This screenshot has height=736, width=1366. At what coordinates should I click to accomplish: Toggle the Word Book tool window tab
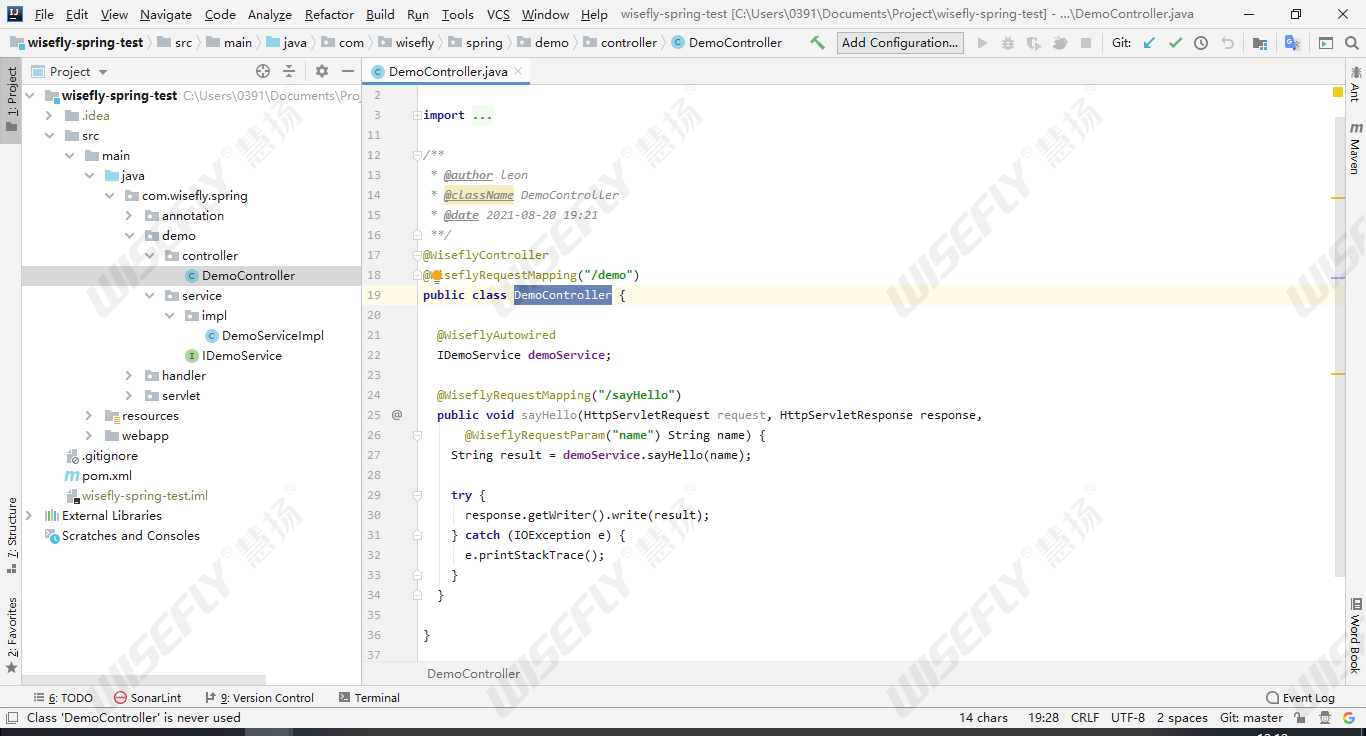tap(1355, 636)
